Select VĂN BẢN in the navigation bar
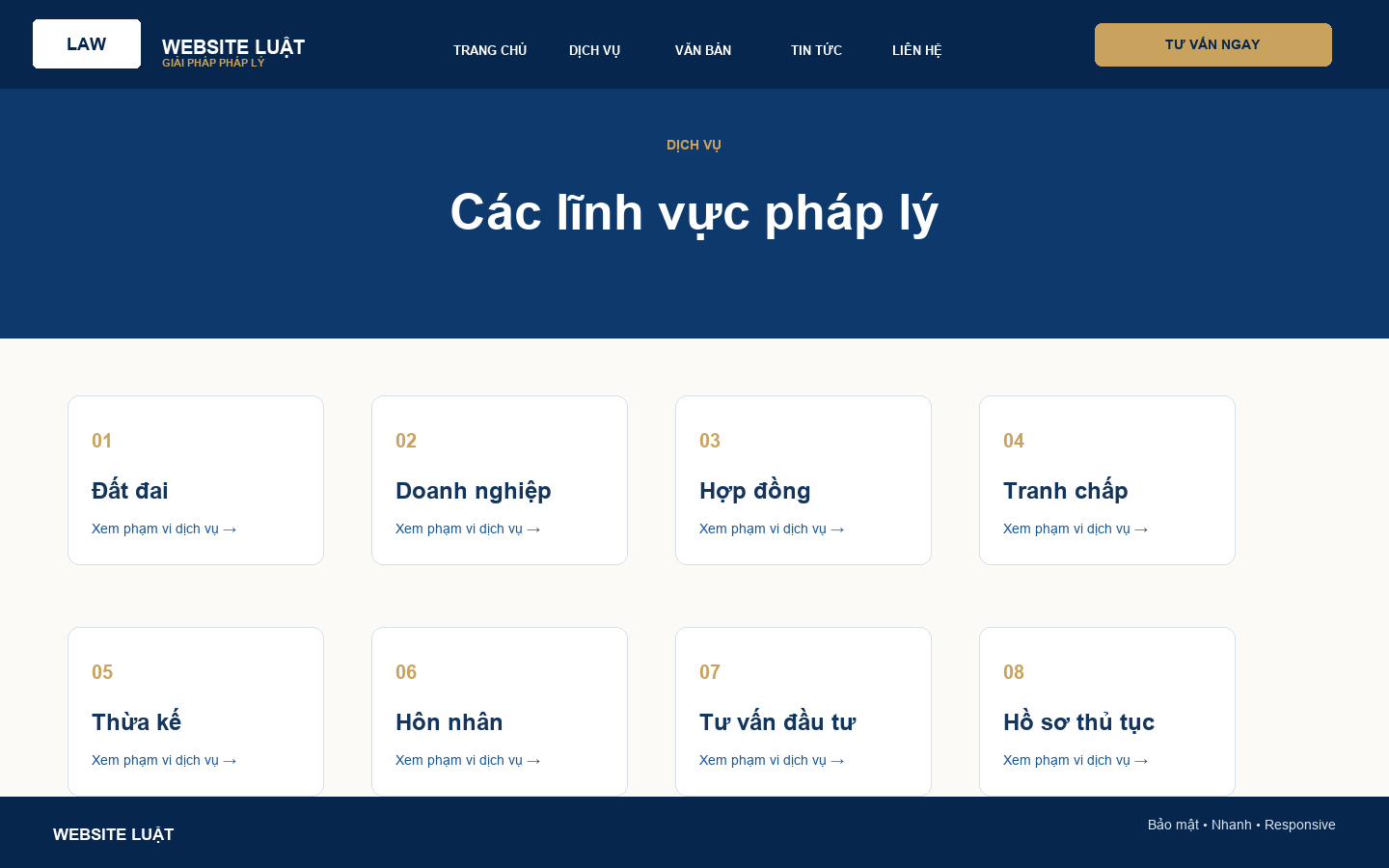The height and width of the screenshot is (868, 1389). click(x=703, y=50)
